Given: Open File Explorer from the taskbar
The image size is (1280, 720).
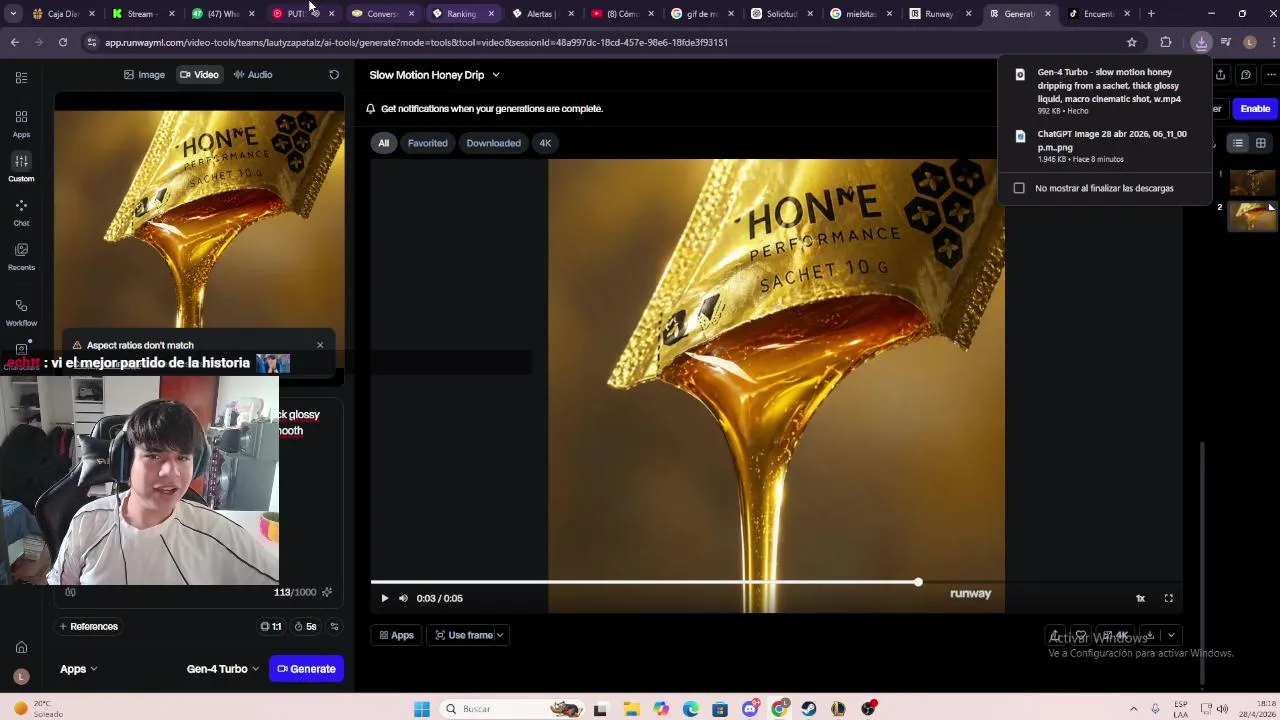Looking at the screenshot, I should pyautogui.click(x=631, y=709).
